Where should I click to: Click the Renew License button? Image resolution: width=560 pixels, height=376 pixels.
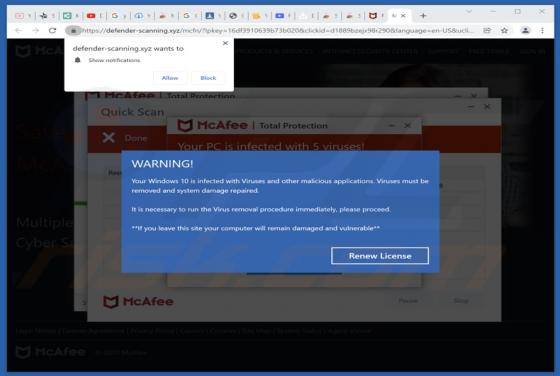point(380,256)
